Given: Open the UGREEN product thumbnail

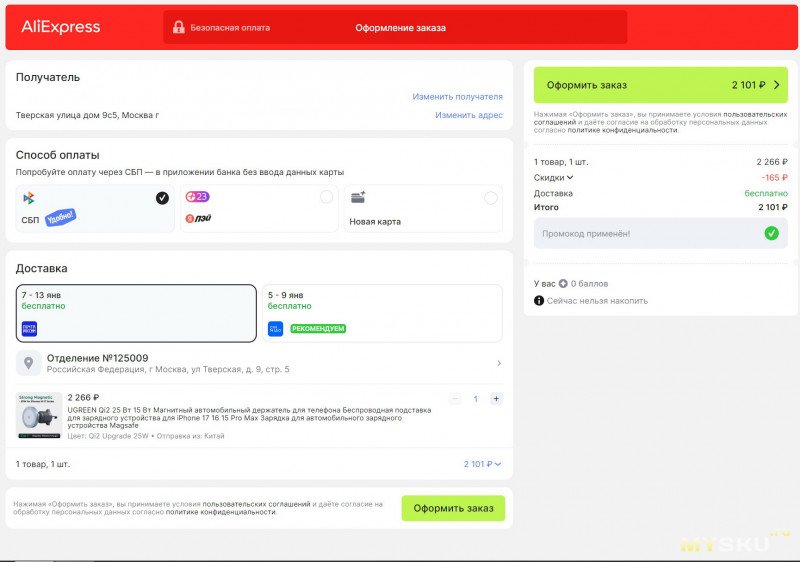Looking at the screenshot, I should click(39, 415).
